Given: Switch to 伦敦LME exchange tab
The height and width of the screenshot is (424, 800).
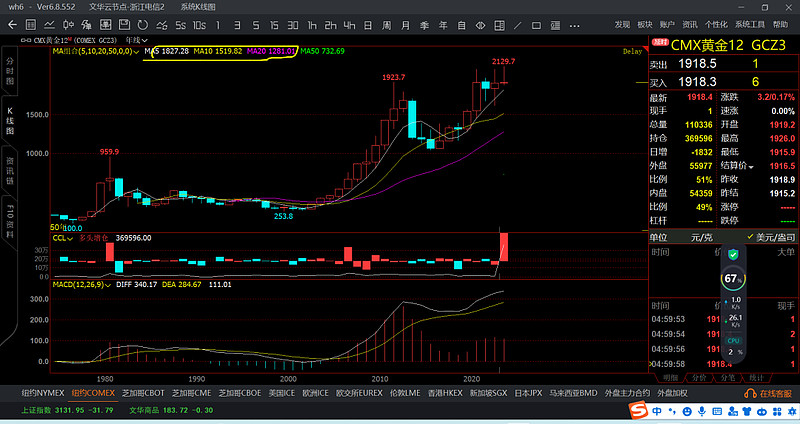Looking at the screenshot, I should click(x=405, y=393).
